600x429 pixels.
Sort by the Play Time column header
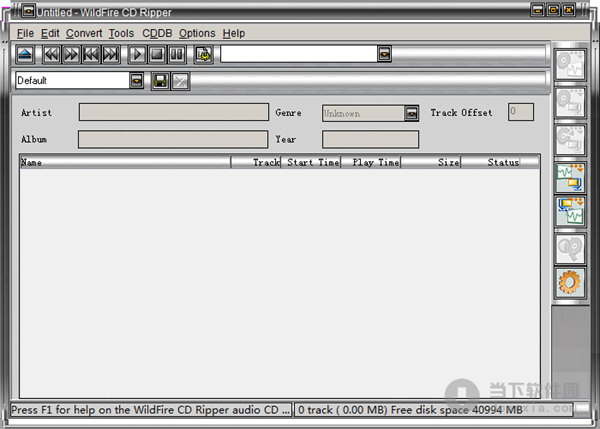click(371, 162)
